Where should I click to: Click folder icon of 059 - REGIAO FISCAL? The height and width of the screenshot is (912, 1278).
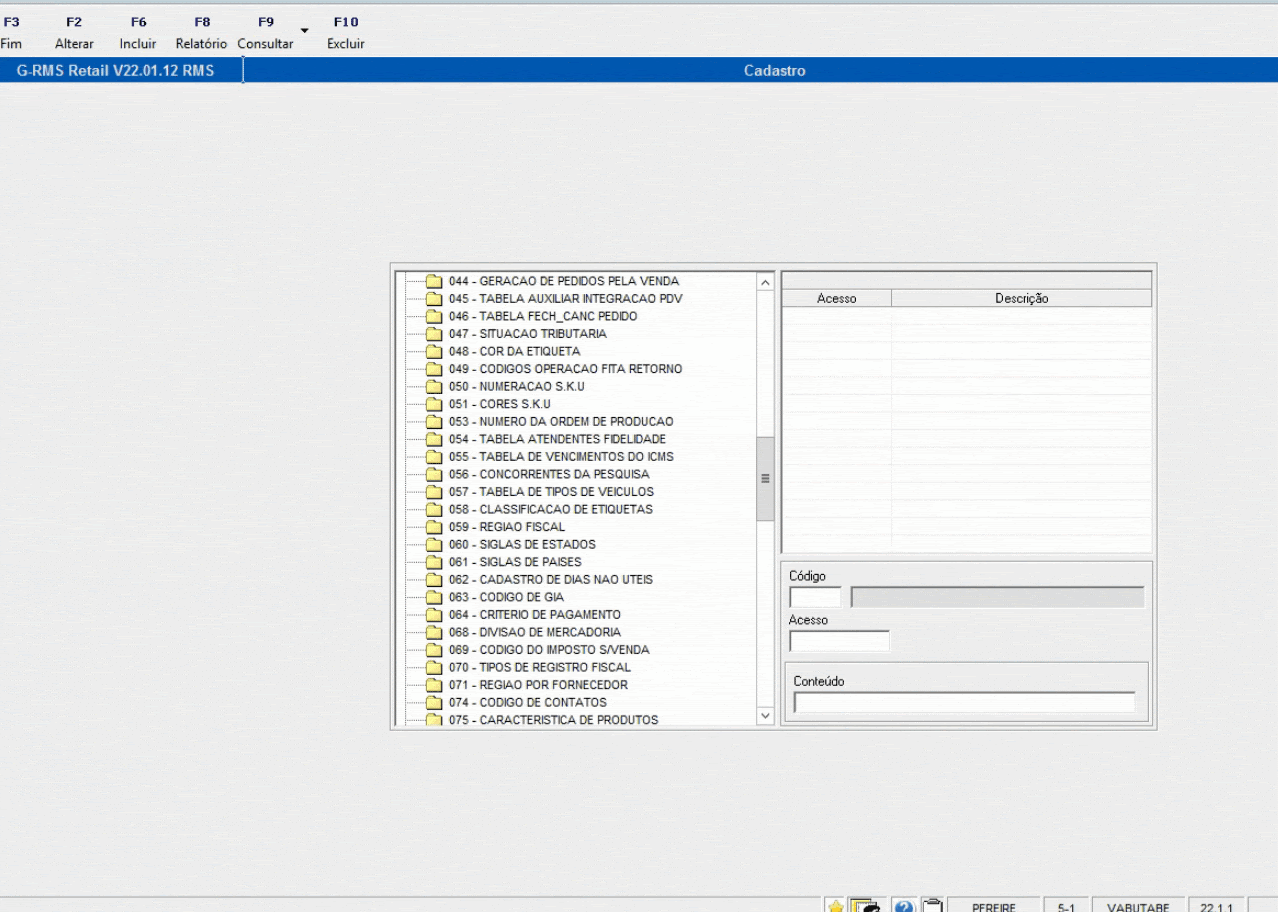coord(434,527)
